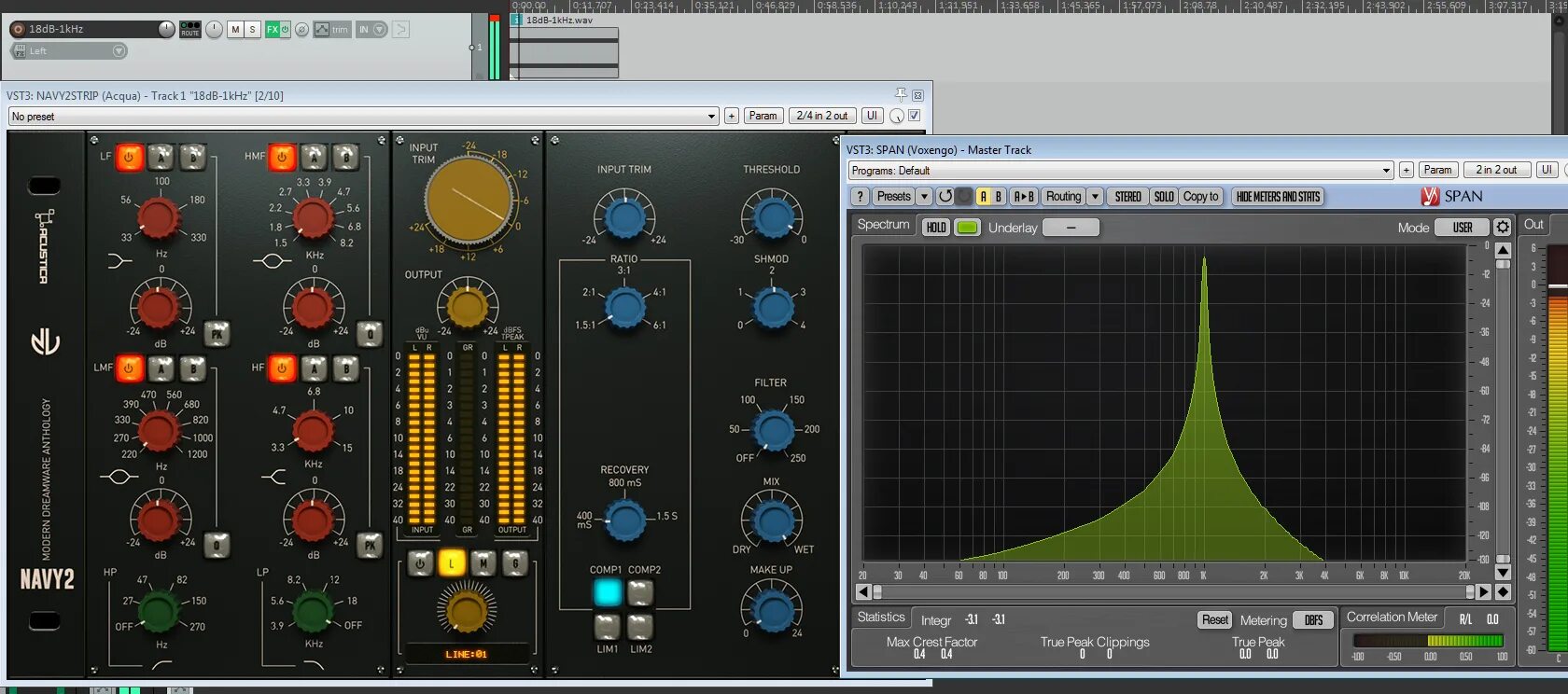
Task: Open the SPAN help question mark button
Action: pos(861,197)
